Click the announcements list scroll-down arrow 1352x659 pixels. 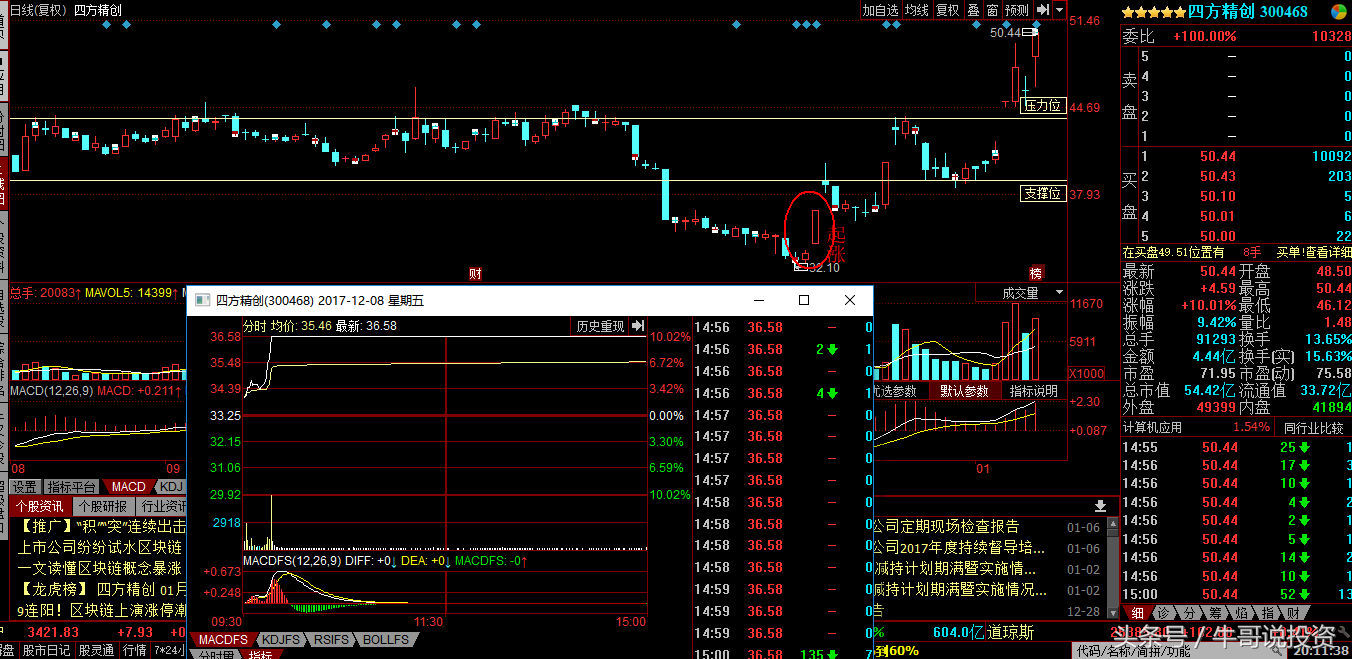1113,611
